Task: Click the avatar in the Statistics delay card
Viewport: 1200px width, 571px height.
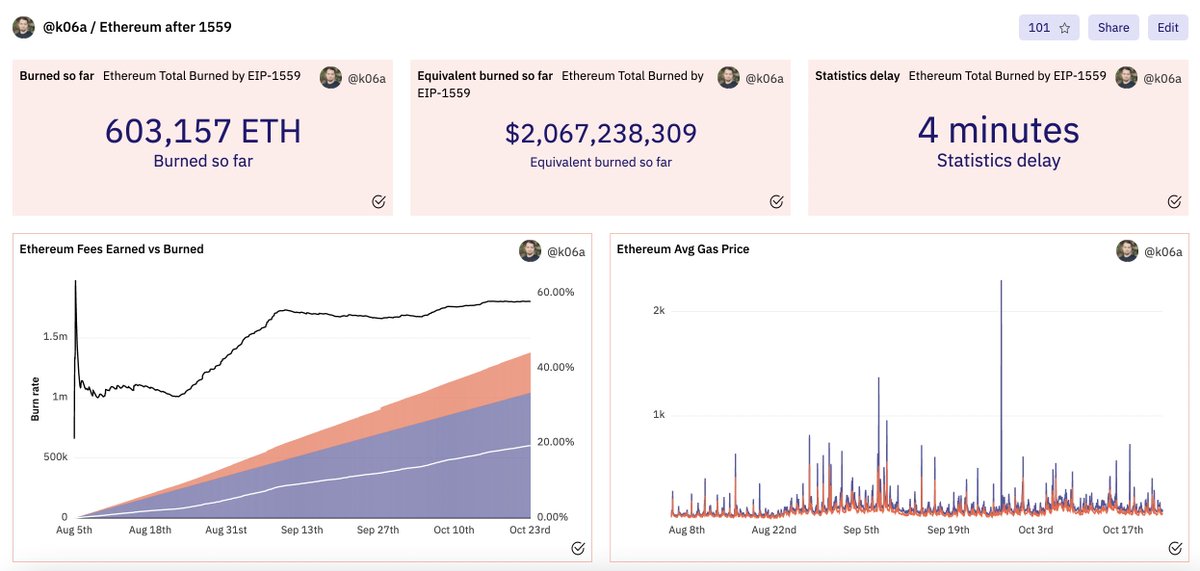Action: coord(1127,78)
